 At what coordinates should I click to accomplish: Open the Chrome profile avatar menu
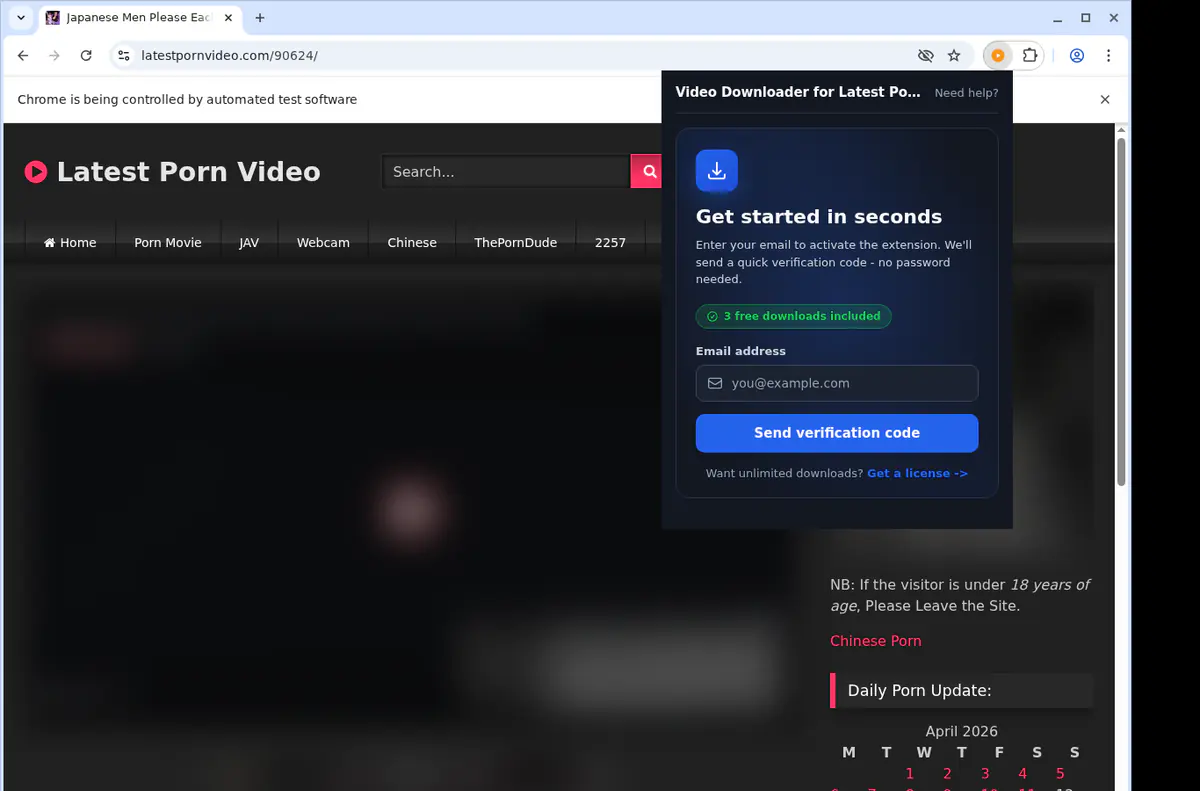1077,56
